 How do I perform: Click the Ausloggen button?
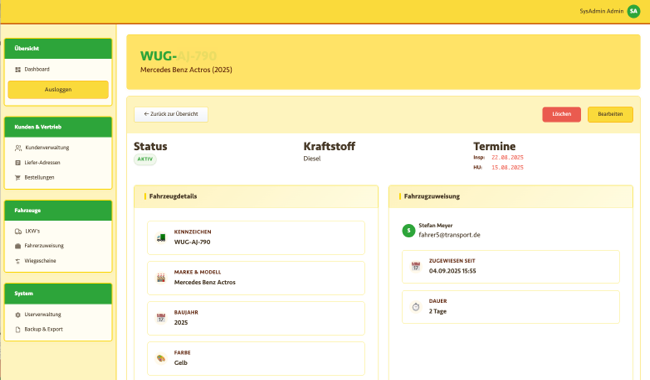click(x=58, y=90)
